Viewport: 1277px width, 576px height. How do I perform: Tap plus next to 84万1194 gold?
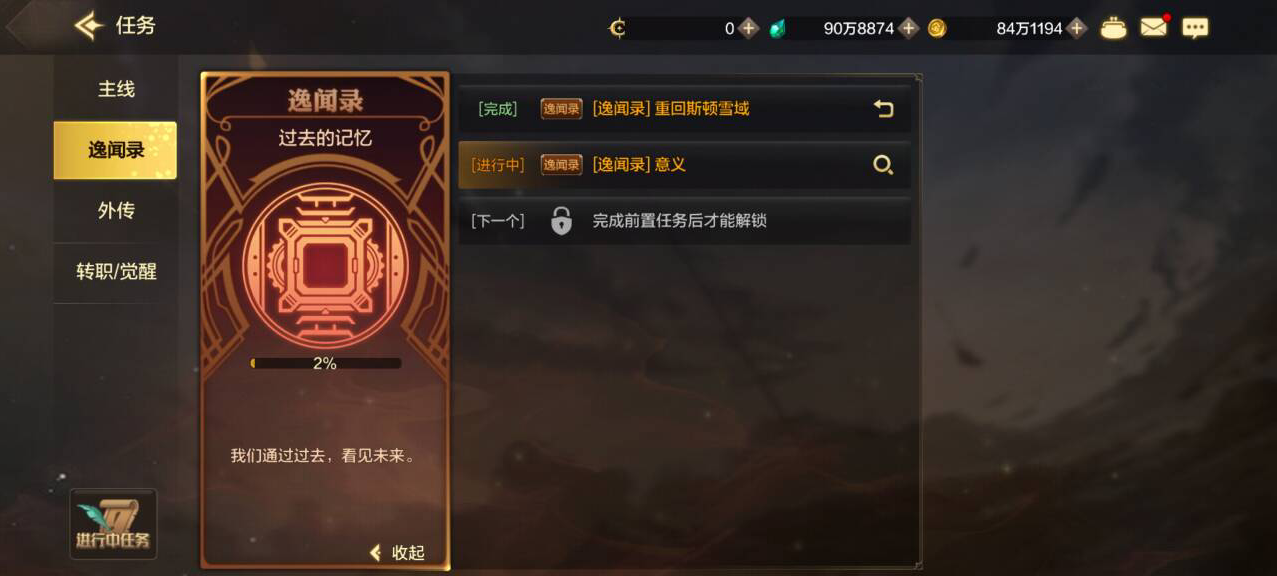pos(1076,28)
